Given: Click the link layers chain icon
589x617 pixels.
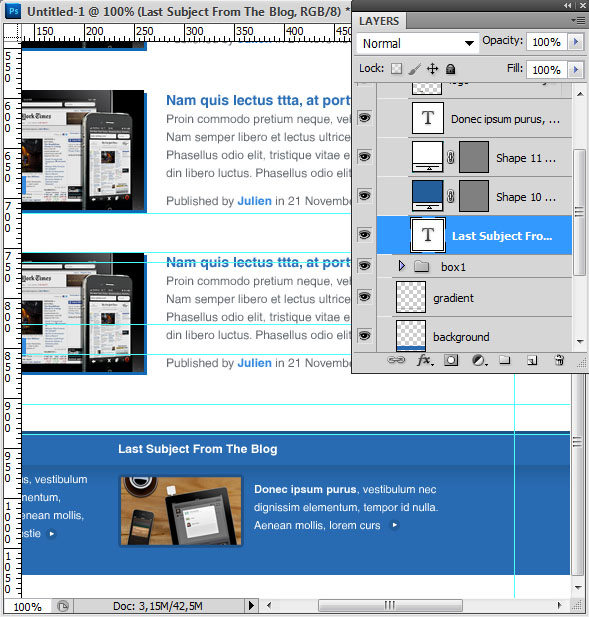Looking at the screenshot, I should coord(396,360).
